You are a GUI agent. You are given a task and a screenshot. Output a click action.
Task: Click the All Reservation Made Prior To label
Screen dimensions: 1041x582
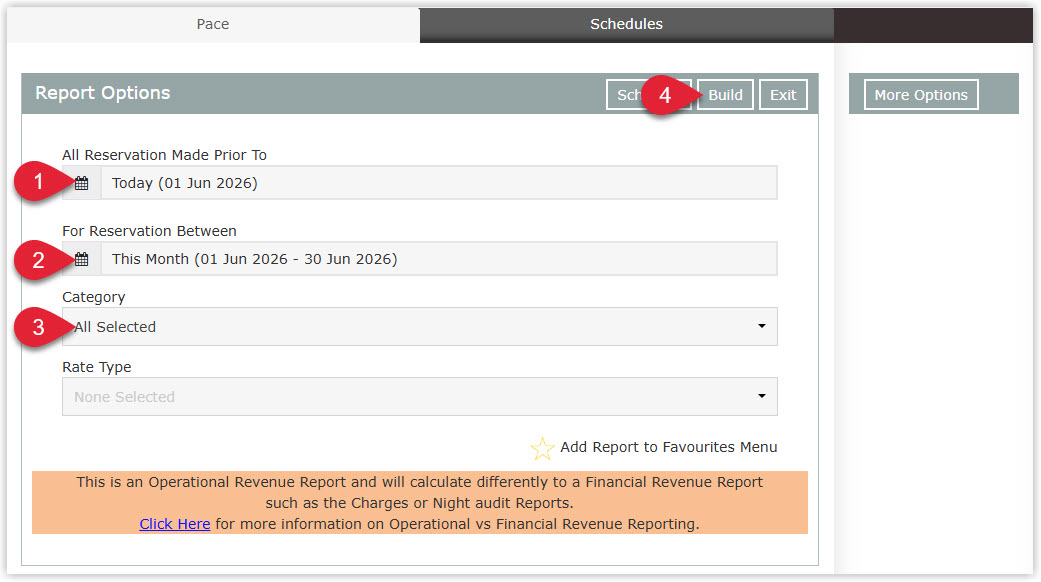click(165, 155)
